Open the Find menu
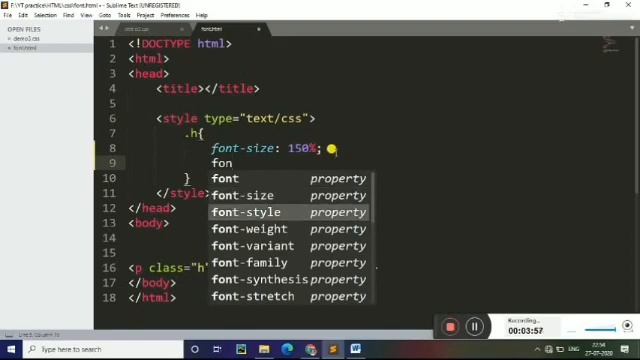Screen dimensions: 640x360 pos(68,15)
